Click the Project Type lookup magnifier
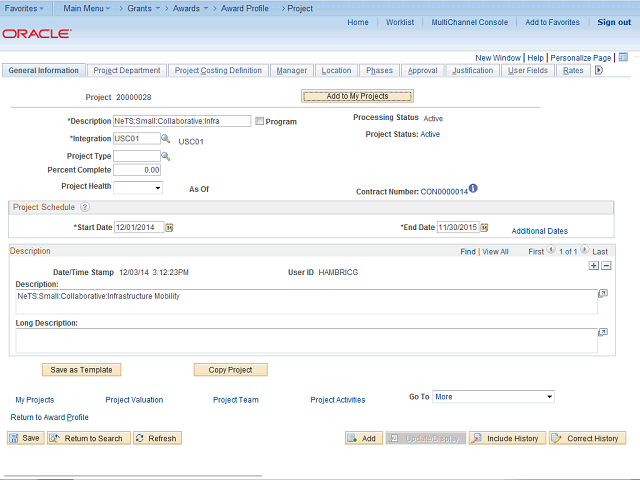This screenshot has width=640, height=480. click(x=166, y=156)
